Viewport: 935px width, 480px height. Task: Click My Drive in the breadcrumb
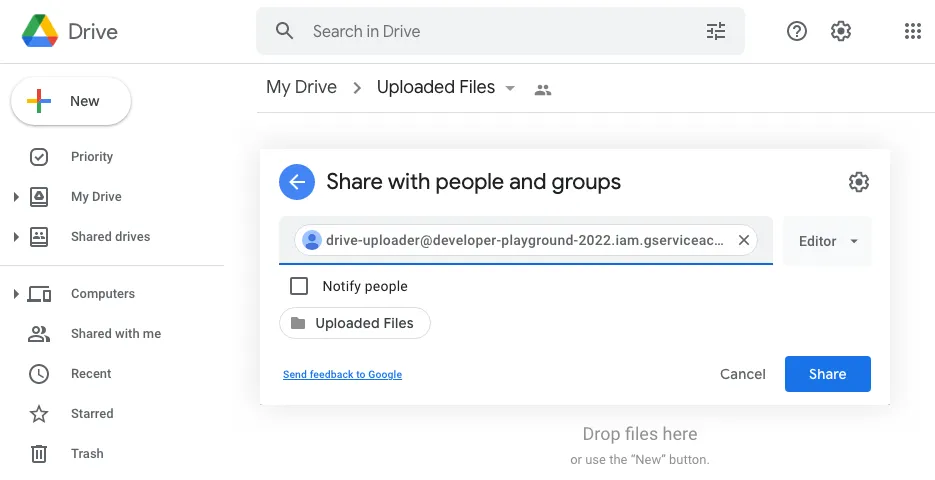tap(302, 87)
